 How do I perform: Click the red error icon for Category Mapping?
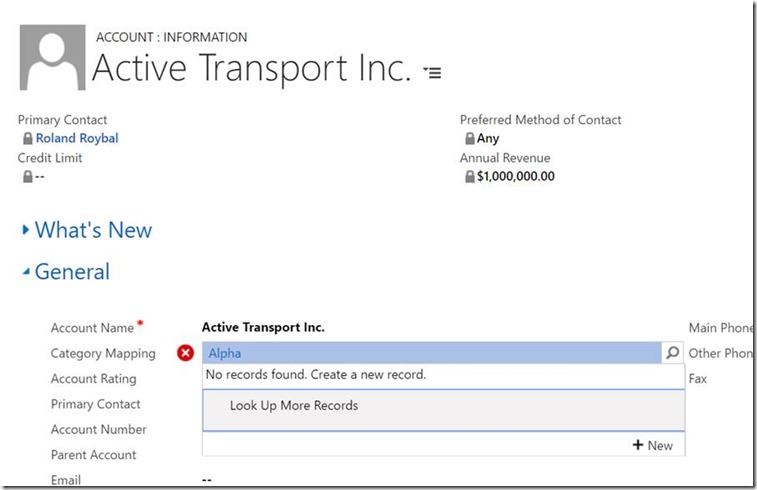pos(185,353)
